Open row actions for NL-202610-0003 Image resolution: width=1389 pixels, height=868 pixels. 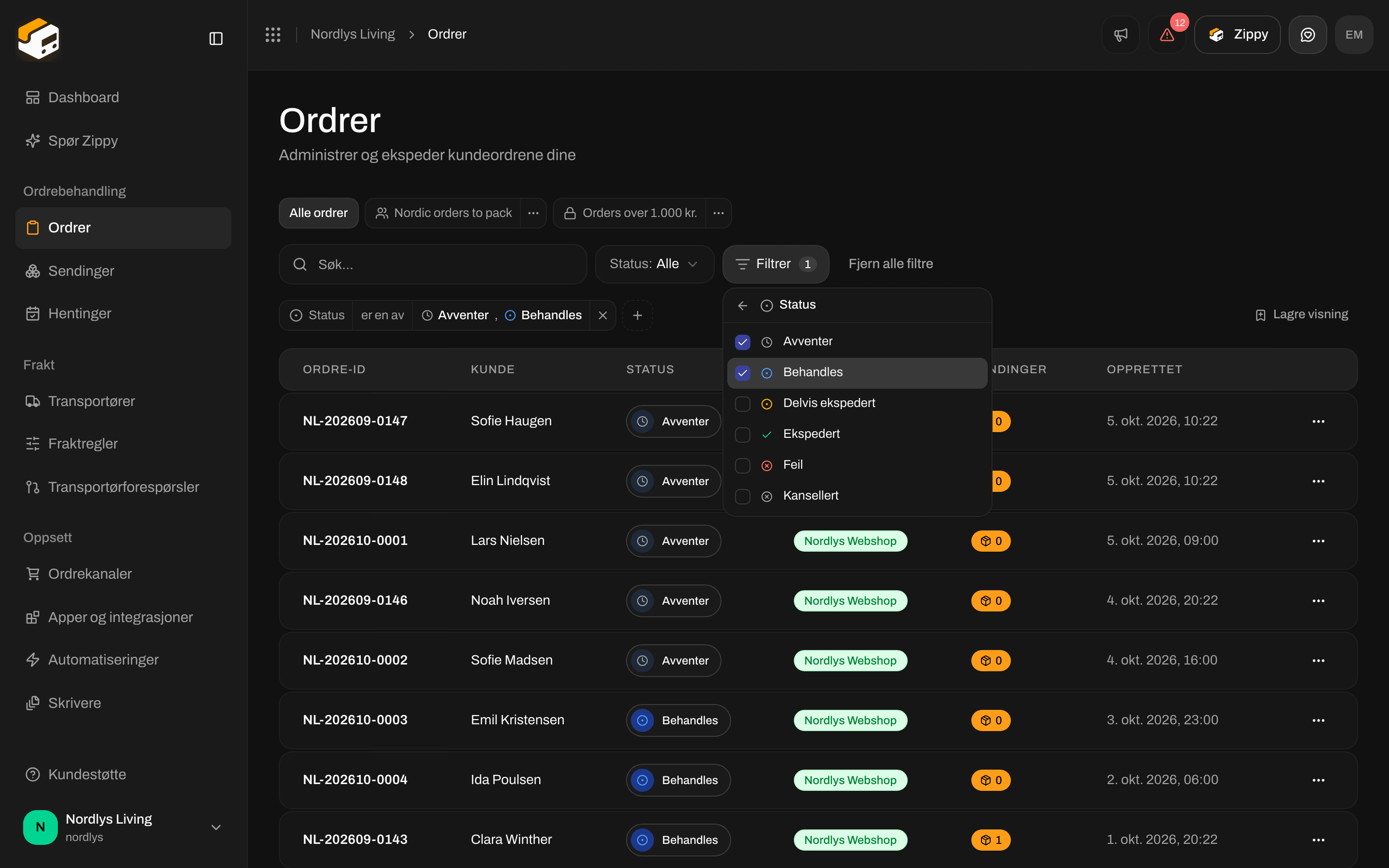tap(1318, 720)
